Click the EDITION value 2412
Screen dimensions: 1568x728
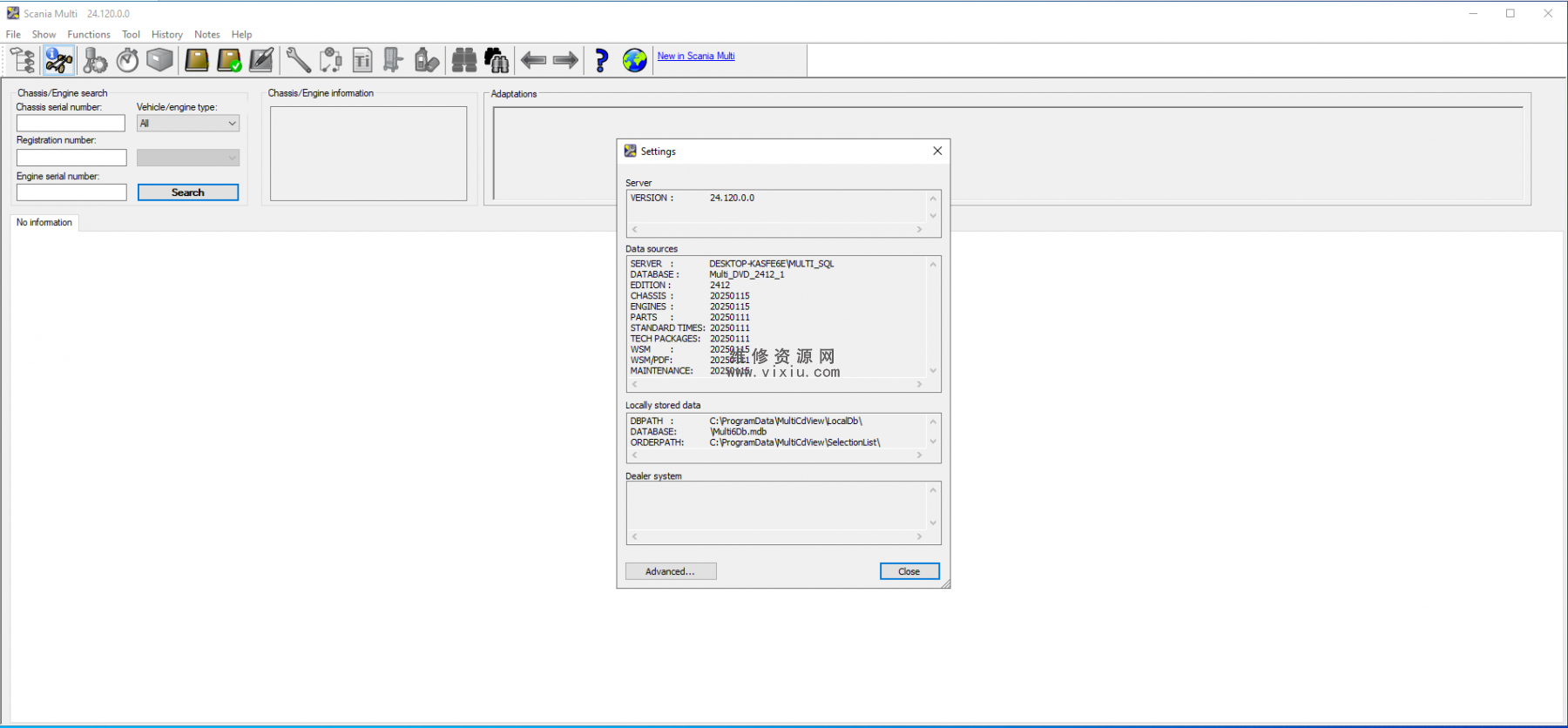[x=720, y=286]
